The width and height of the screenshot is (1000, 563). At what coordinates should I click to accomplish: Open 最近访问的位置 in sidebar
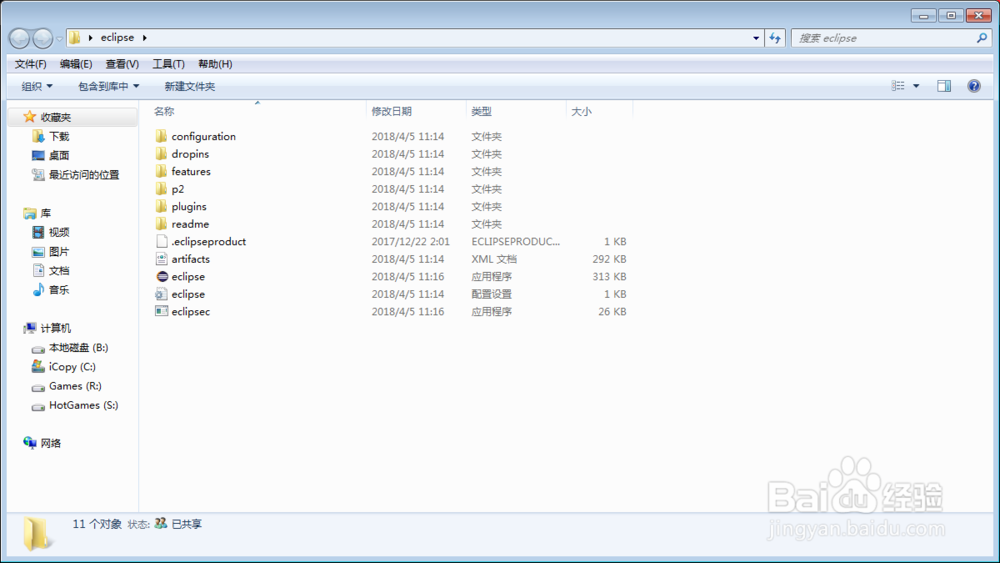point(84,175)
